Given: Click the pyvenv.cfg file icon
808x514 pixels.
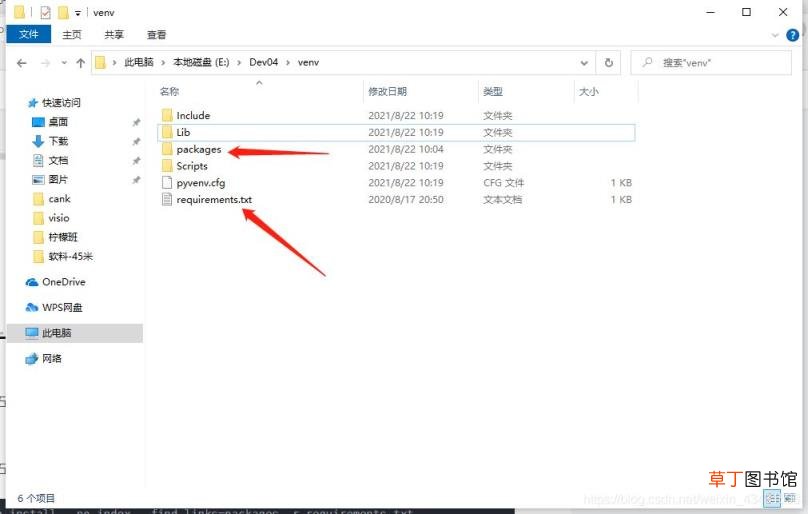Looking at the screenshot, I should 166,183.
